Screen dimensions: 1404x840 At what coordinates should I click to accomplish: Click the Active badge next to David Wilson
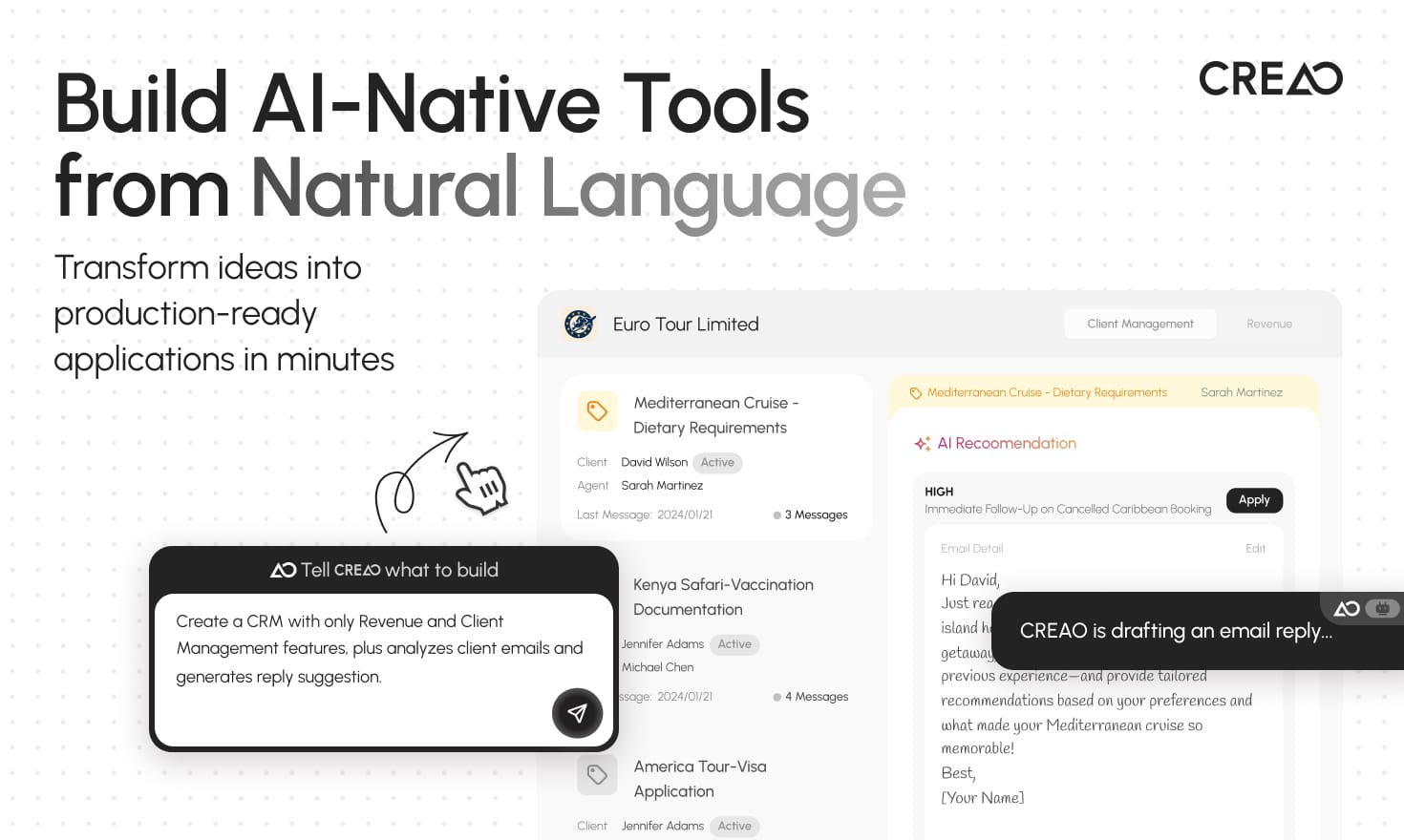(x=717, y=463)
